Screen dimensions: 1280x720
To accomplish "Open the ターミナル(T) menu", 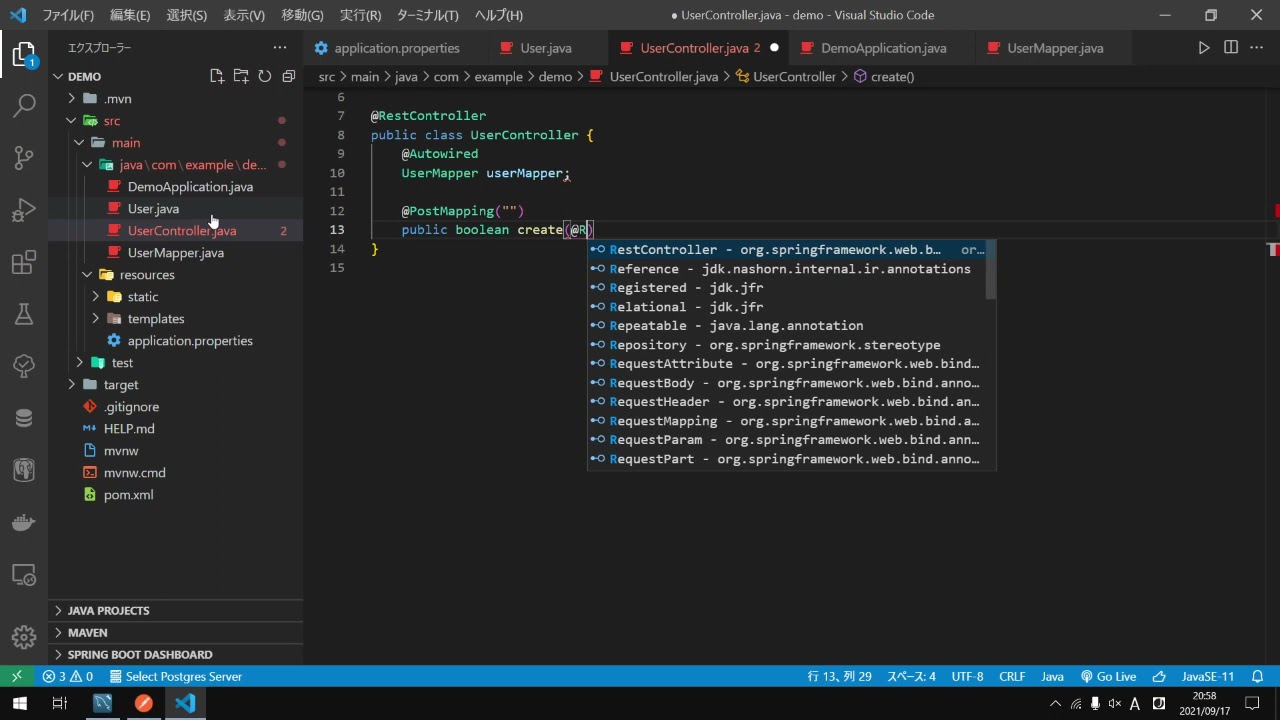I will [x=428, y=15].
